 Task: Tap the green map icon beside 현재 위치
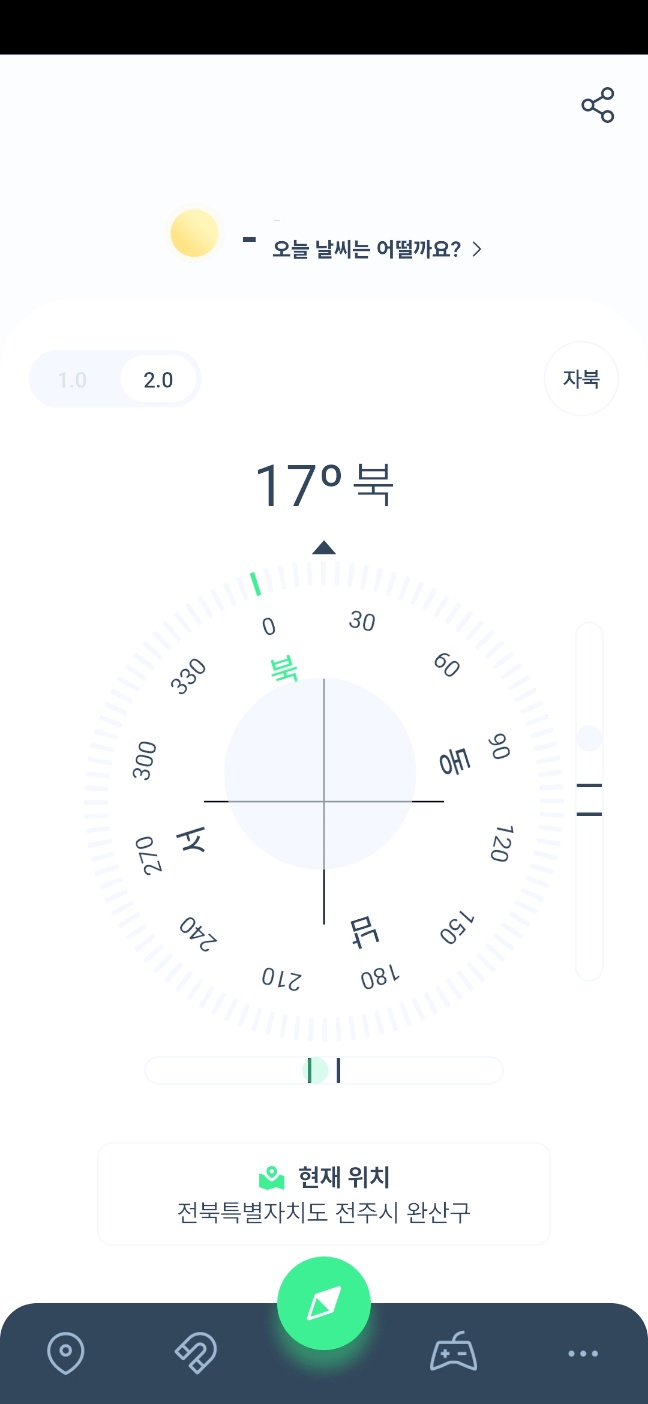[271, 1177]
